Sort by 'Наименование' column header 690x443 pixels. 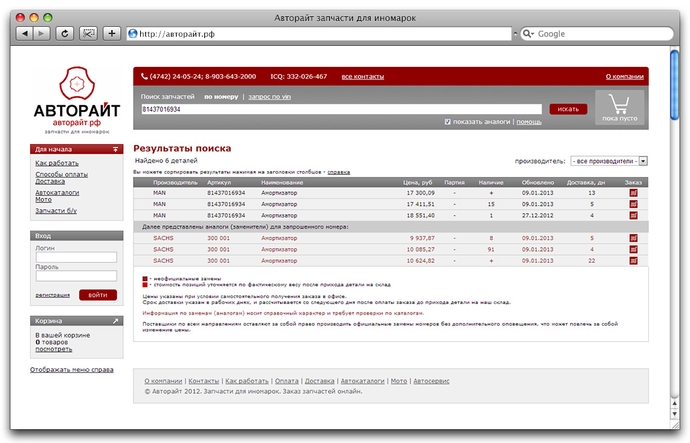click(282, 182)
